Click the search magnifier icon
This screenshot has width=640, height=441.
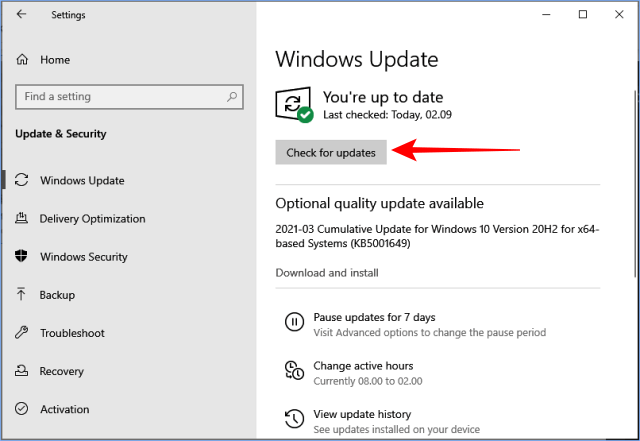point(232,97)
